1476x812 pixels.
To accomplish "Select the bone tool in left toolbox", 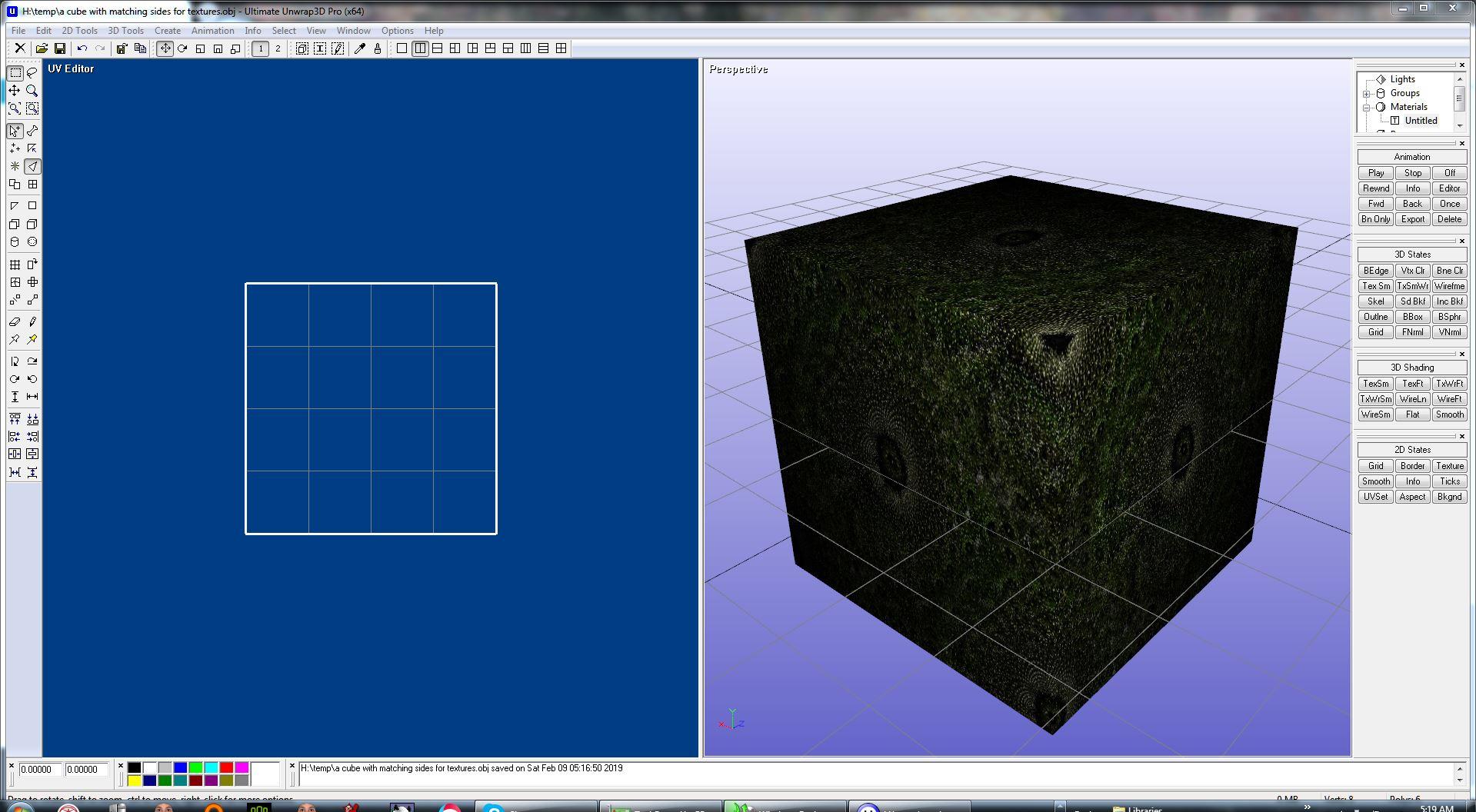I will [x=32, y=131].
